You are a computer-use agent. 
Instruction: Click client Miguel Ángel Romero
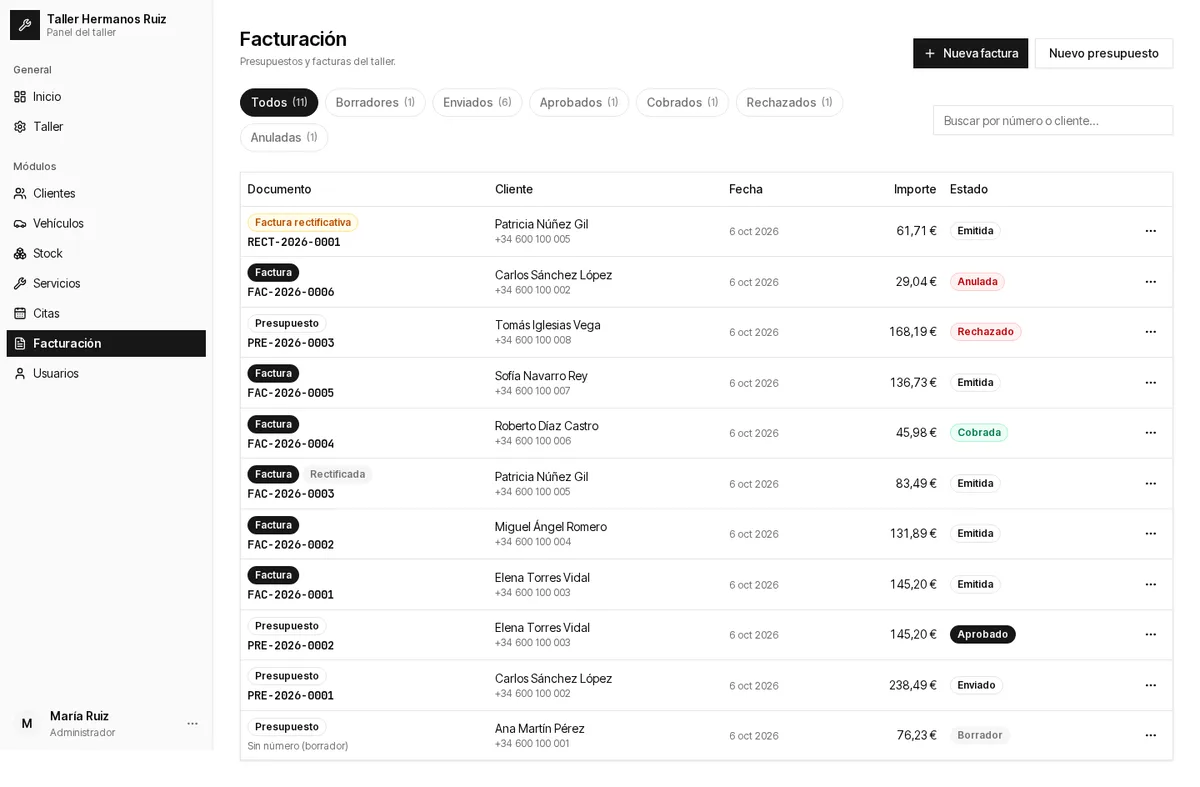[551, 528]
